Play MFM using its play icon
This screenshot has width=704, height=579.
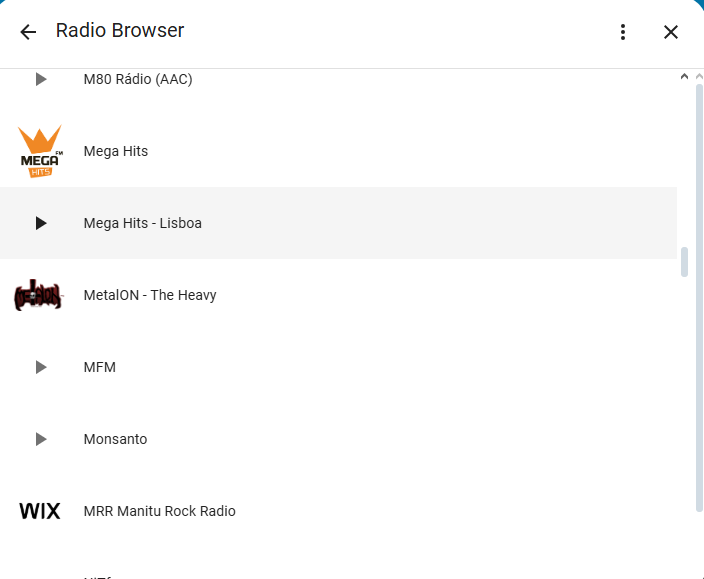click(x=41, y=367)
